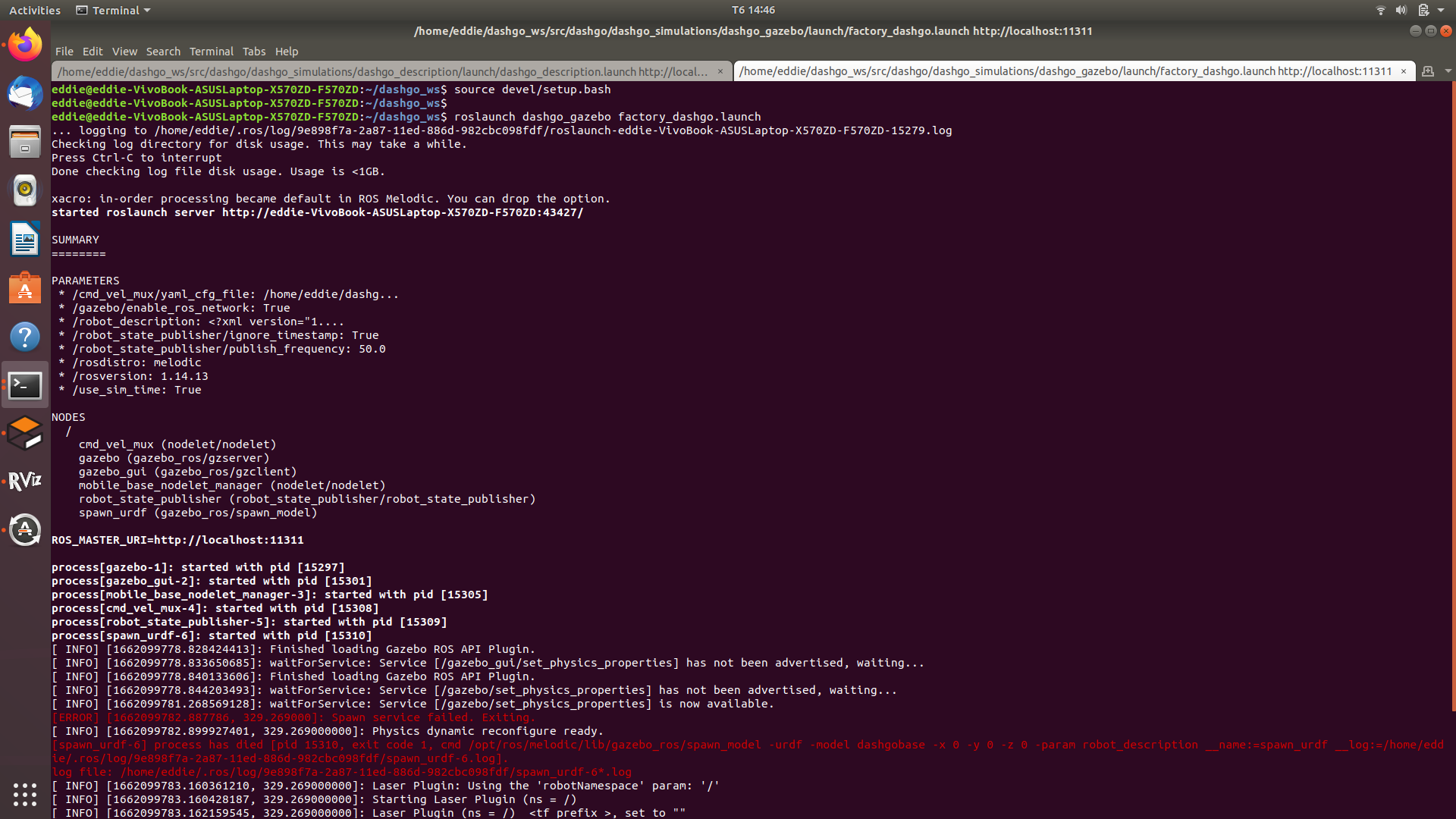This screenshot has width=1456, height=819.
Task: Open Firefox from the dock
Action: [x=25, y=43]
